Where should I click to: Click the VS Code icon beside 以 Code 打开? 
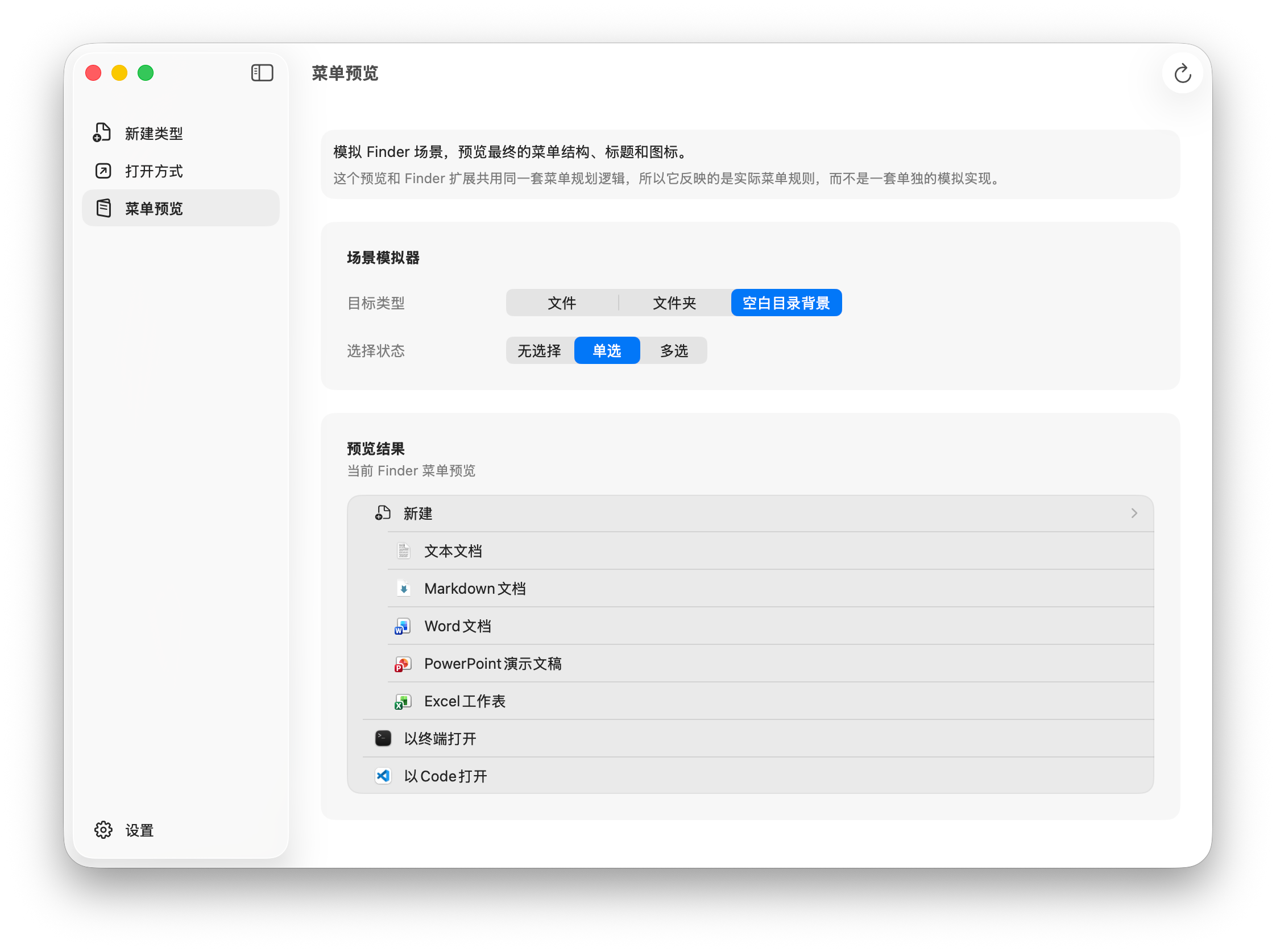click(x=383, y=776)
